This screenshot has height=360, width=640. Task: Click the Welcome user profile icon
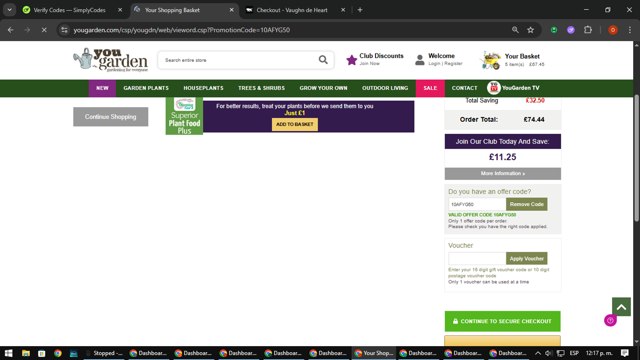420,60
